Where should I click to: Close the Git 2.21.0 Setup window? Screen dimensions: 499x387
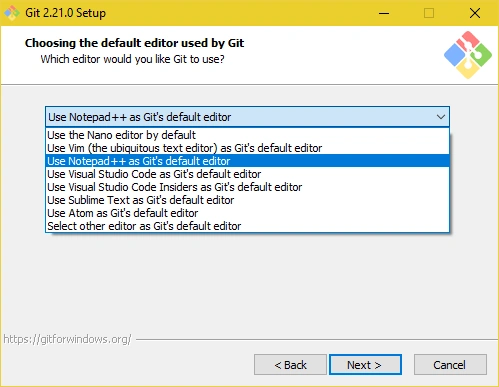(475, 13)
